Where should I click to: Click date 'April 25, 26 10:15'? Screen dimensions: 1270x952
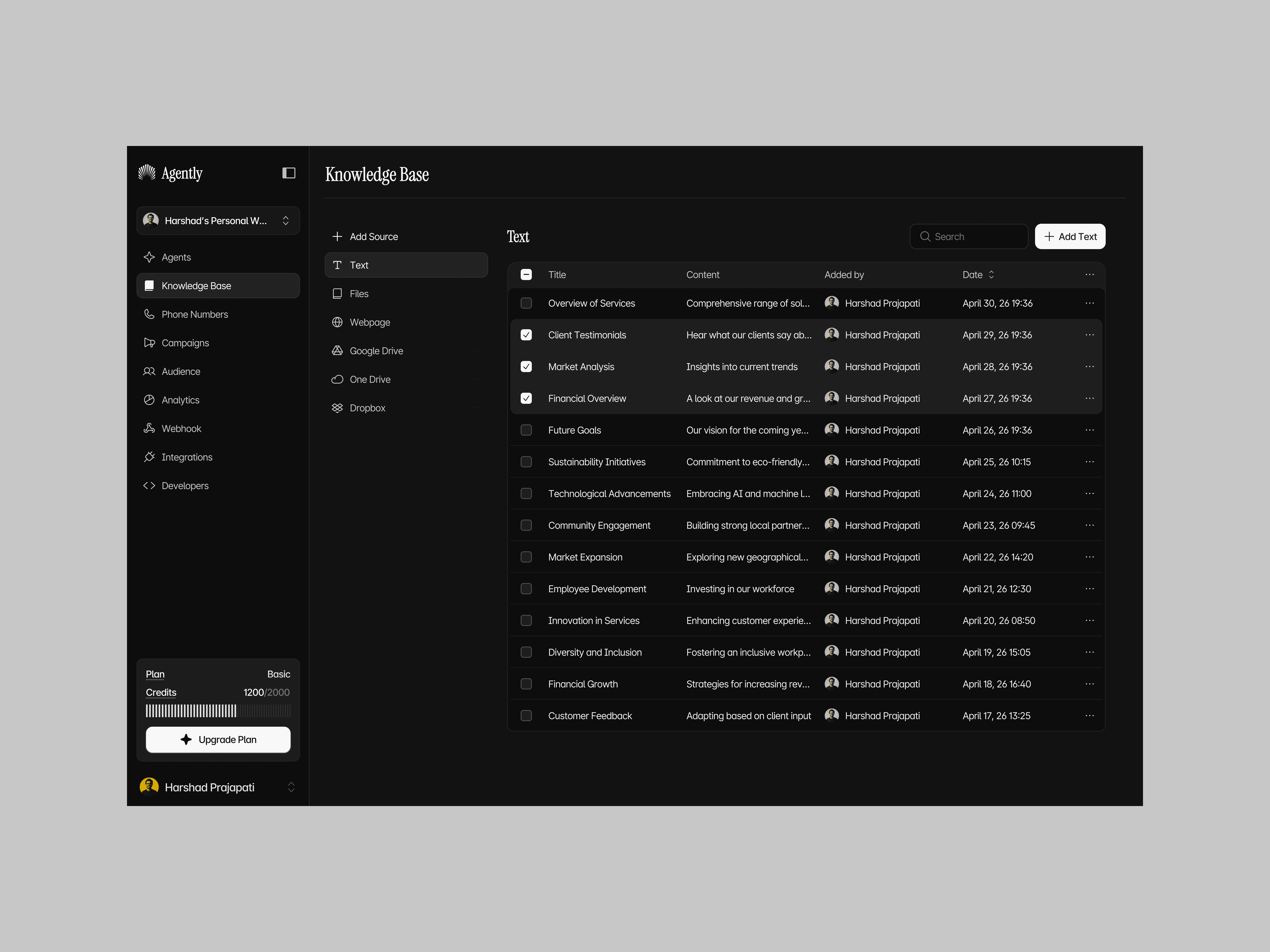pyautogui.click(x=997, y=462)
